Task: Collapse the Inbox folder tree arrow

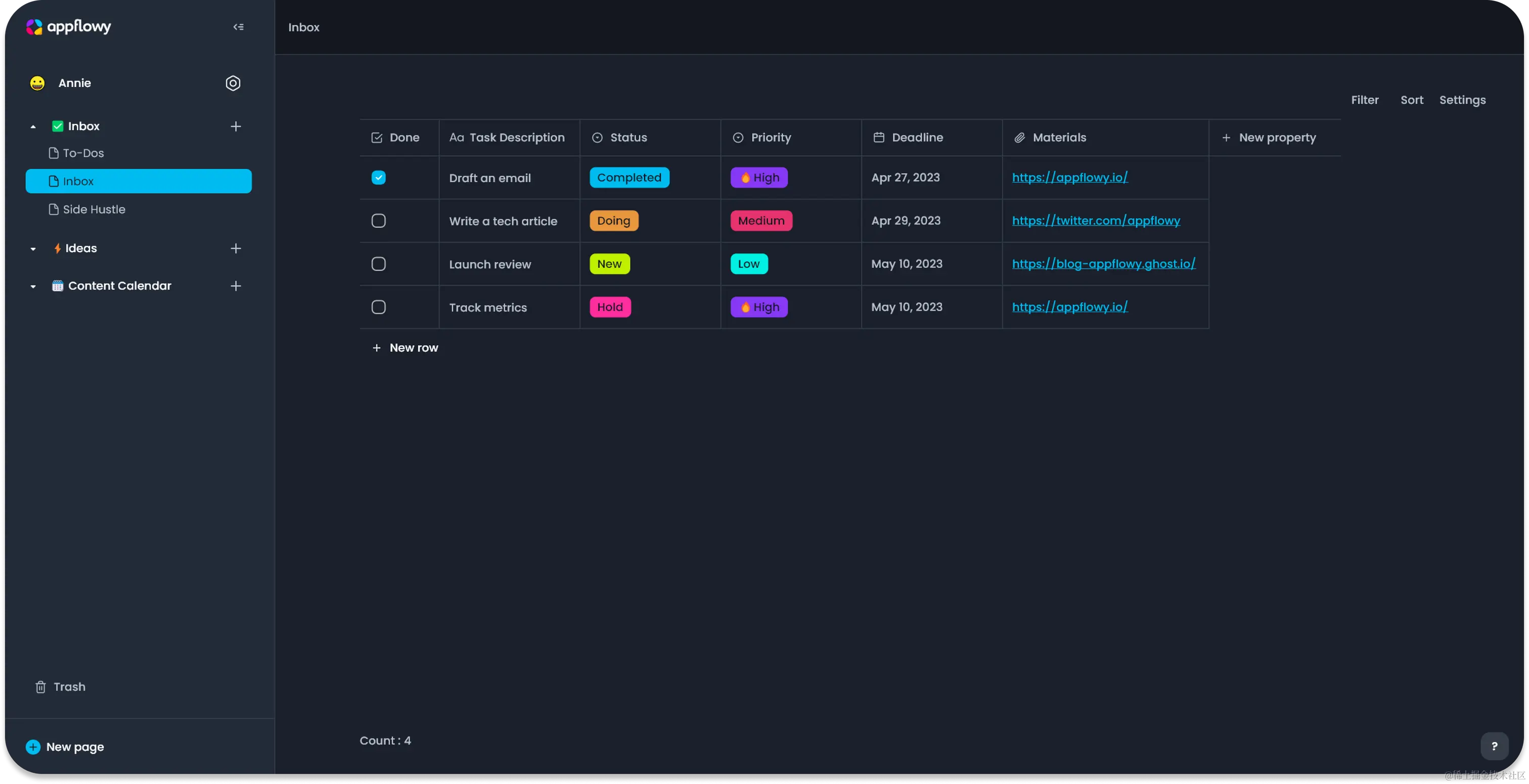Action: coord(33,126)
